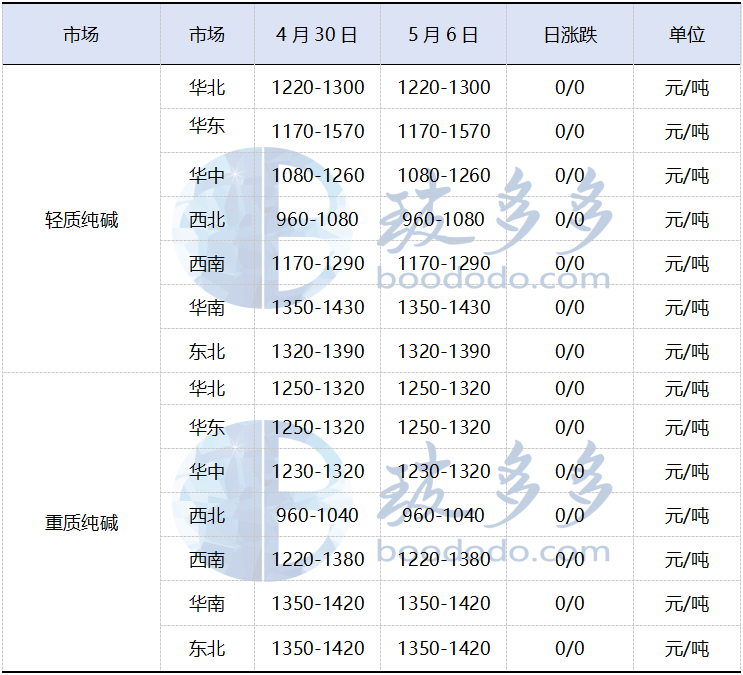Select 西北 region cell under 轻质纯碱
This screenshot has width=743, height=675.
(207, 220)
